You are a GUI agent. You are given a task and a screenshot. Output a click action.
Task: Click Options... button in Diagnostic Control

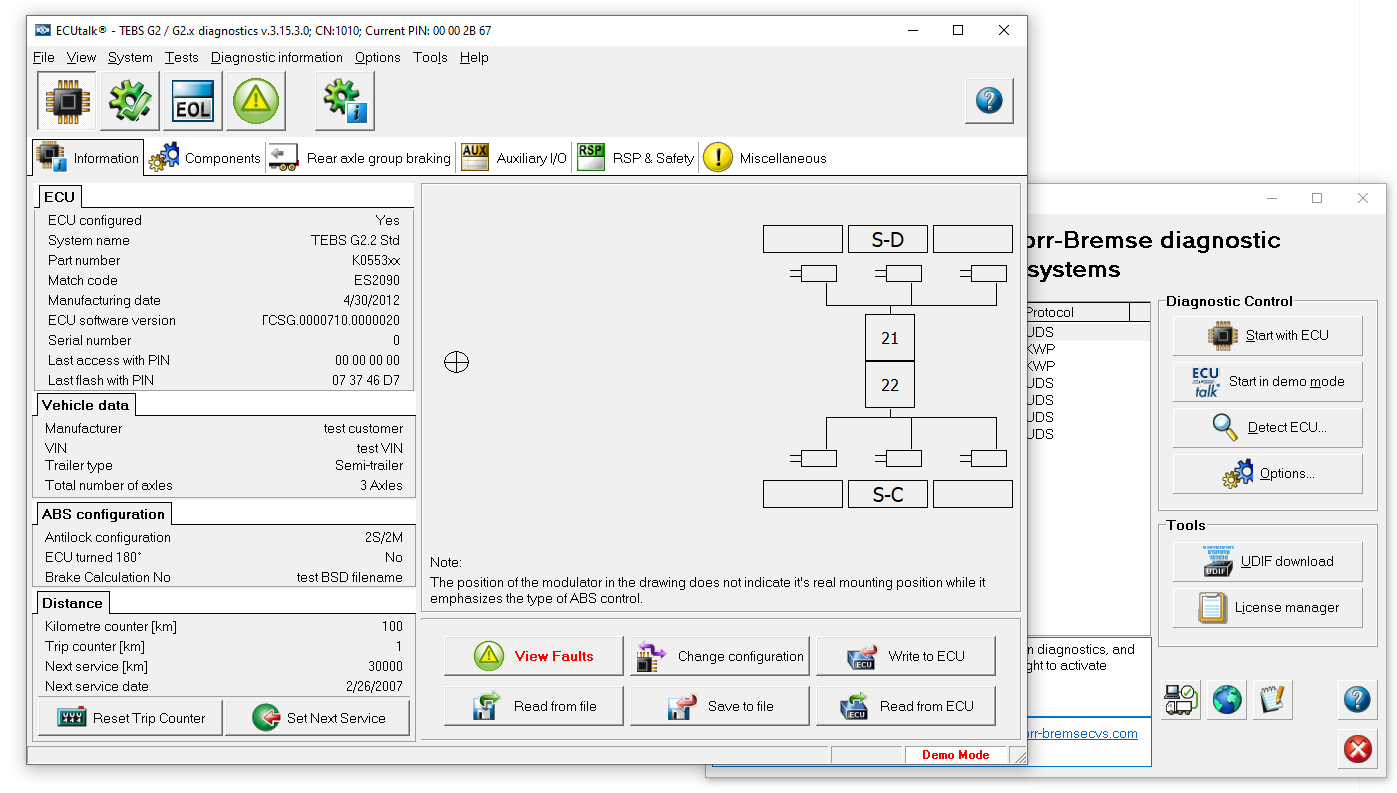pyautogui.click(x=1267, y=474)
